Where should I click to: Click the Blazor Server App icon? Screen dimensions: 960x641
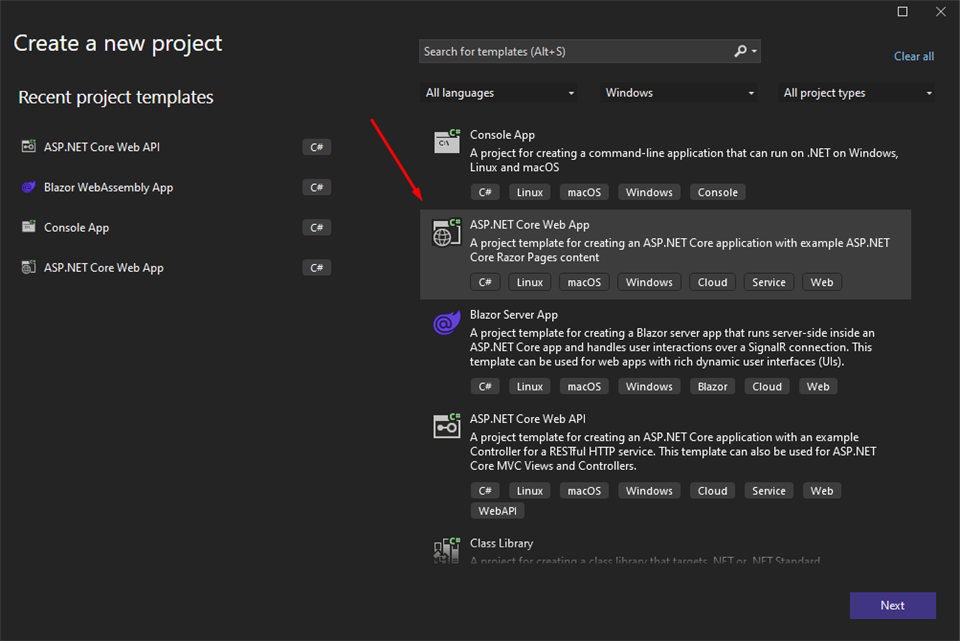coord(446,323)
